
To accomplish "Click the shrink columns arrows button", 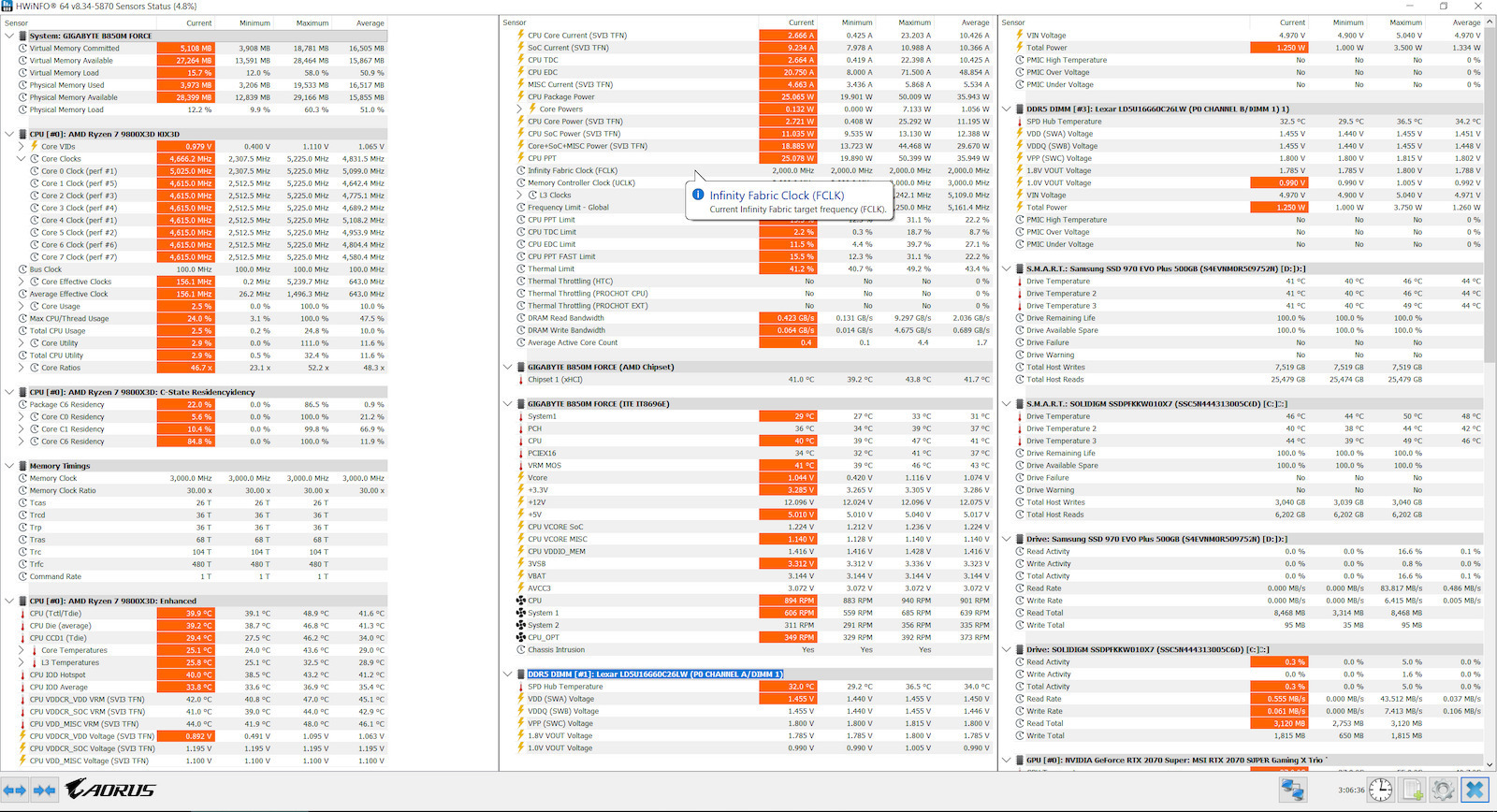I will (44, 790).
